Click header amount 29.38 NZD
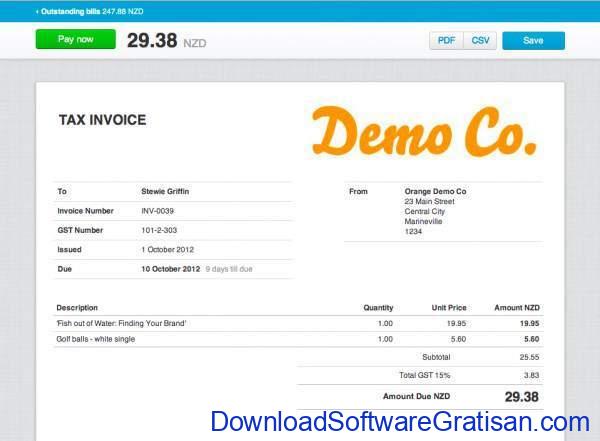 coord(166,41)
